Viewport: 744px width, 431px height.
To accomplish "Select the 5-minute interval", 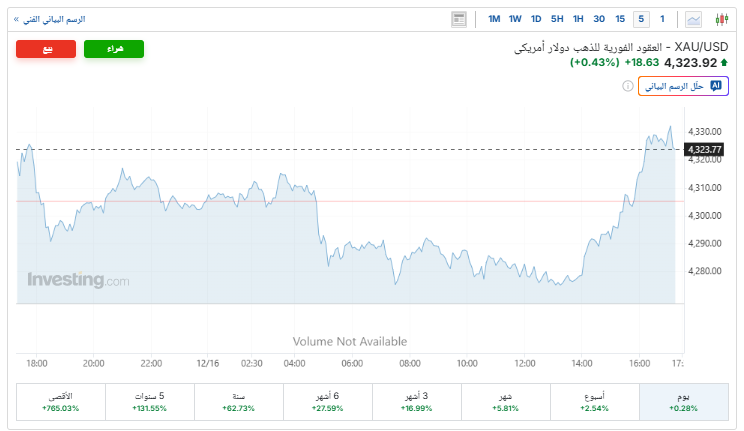I will point(641,19).
